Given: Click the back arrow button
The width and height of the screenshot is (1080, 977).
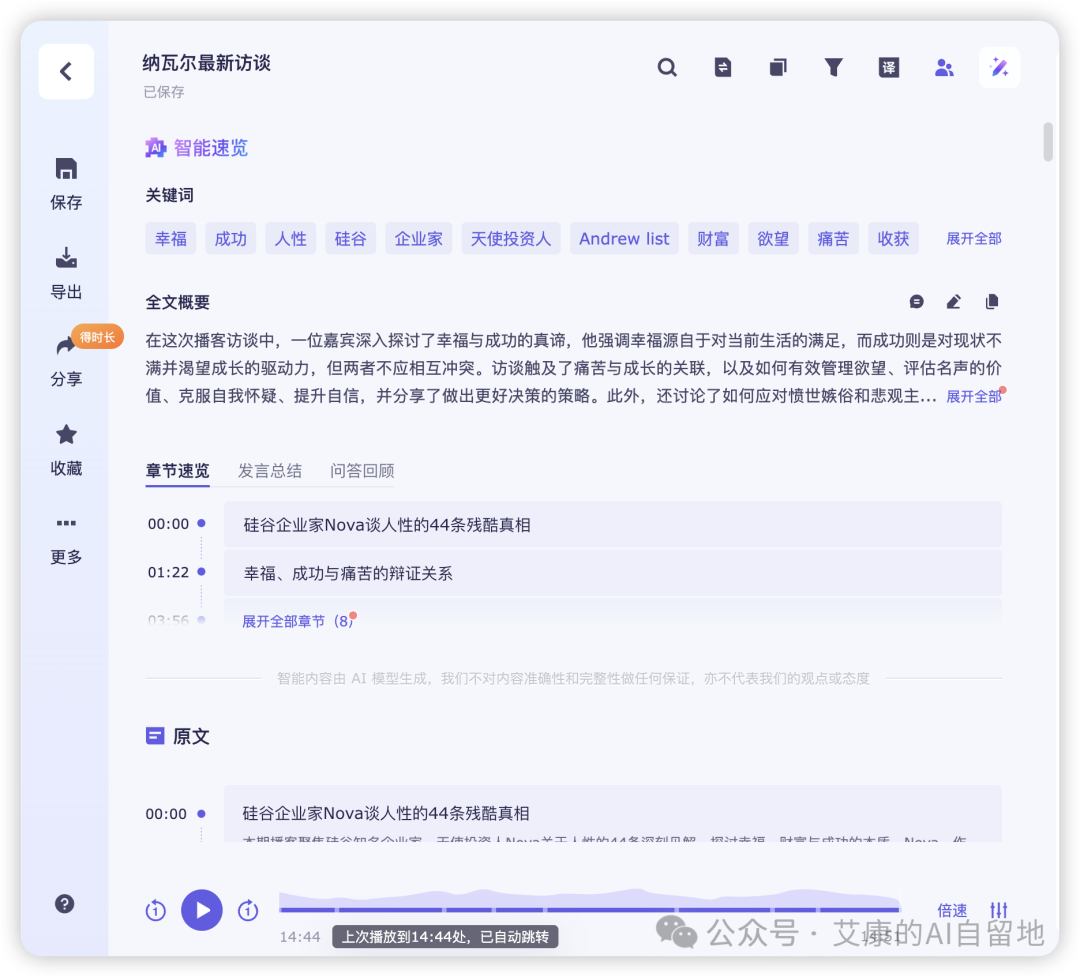Looking at the screenshot, I should 66,72.
